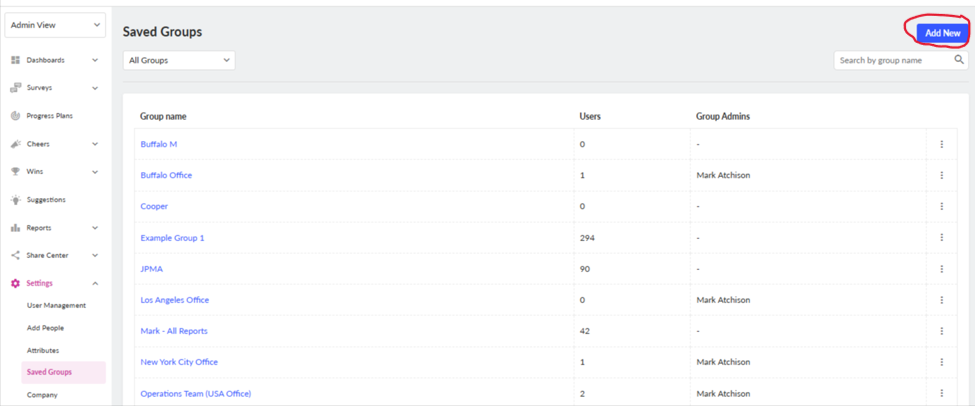Viewport: 975px width, 406px height.
Task: Click the Progress Plans pie icon
Action: pos(16,116)
